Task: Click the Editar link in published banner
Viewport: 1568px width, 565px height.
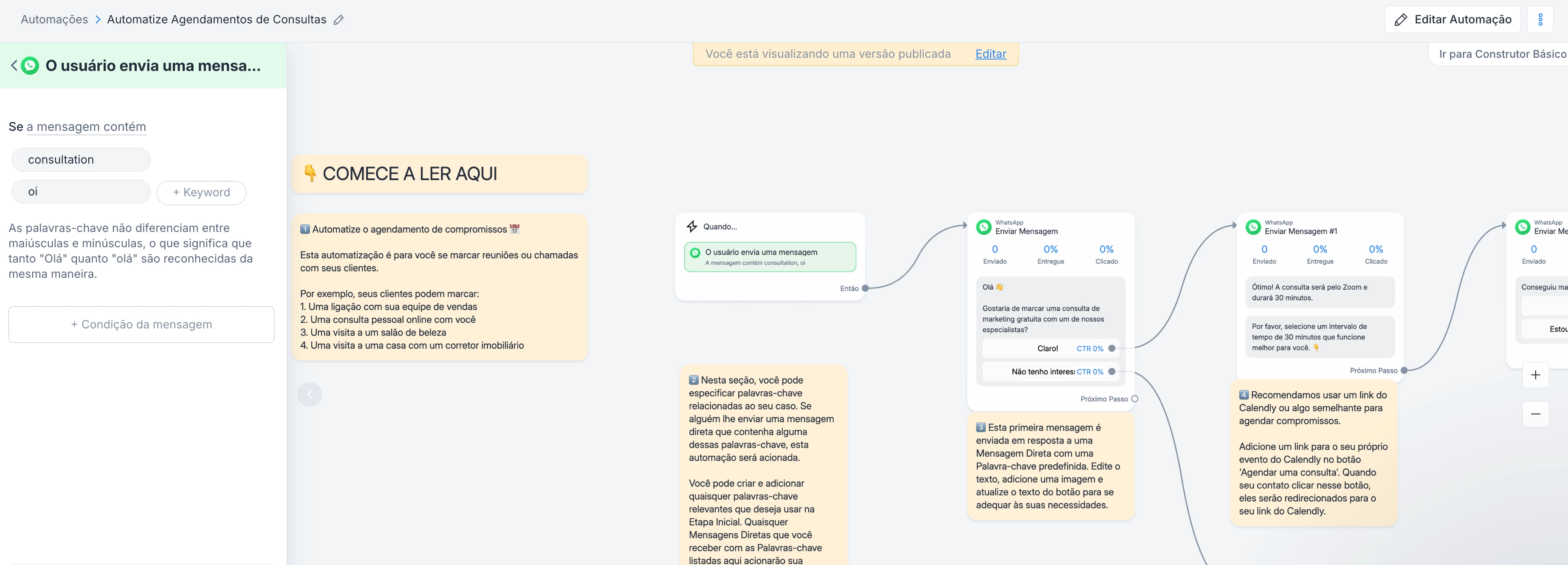Action: tap(990, 54)
